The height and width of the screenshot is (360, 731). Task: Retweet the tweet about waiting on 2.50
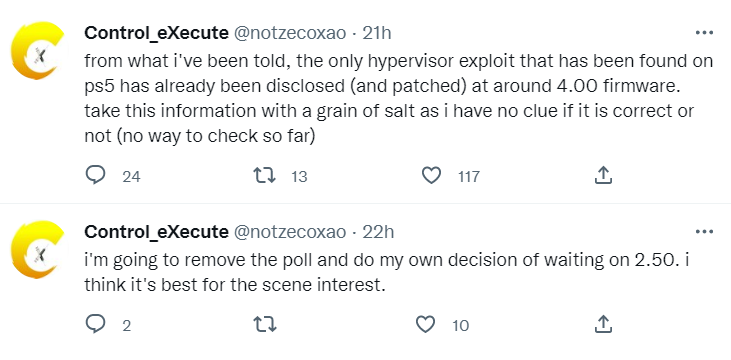[x=264, y=325]
